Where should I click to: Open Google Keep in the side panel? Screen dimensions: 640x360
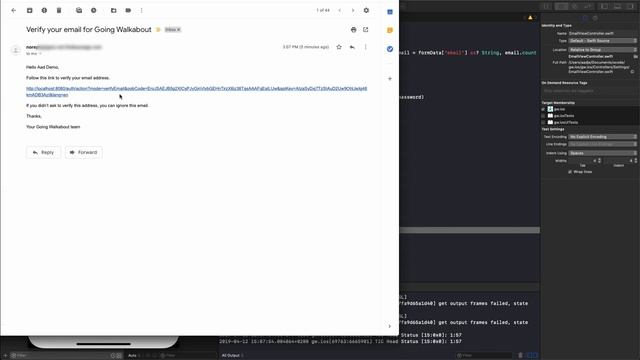[390, 30]
